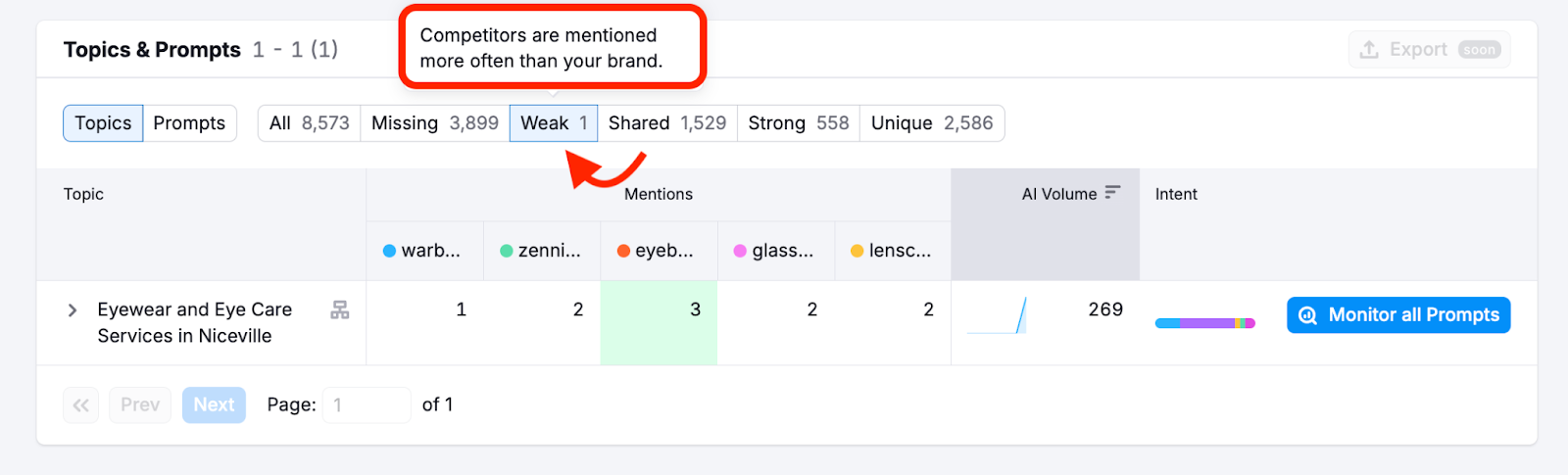Select the All 8,573 filter tab

309,123
